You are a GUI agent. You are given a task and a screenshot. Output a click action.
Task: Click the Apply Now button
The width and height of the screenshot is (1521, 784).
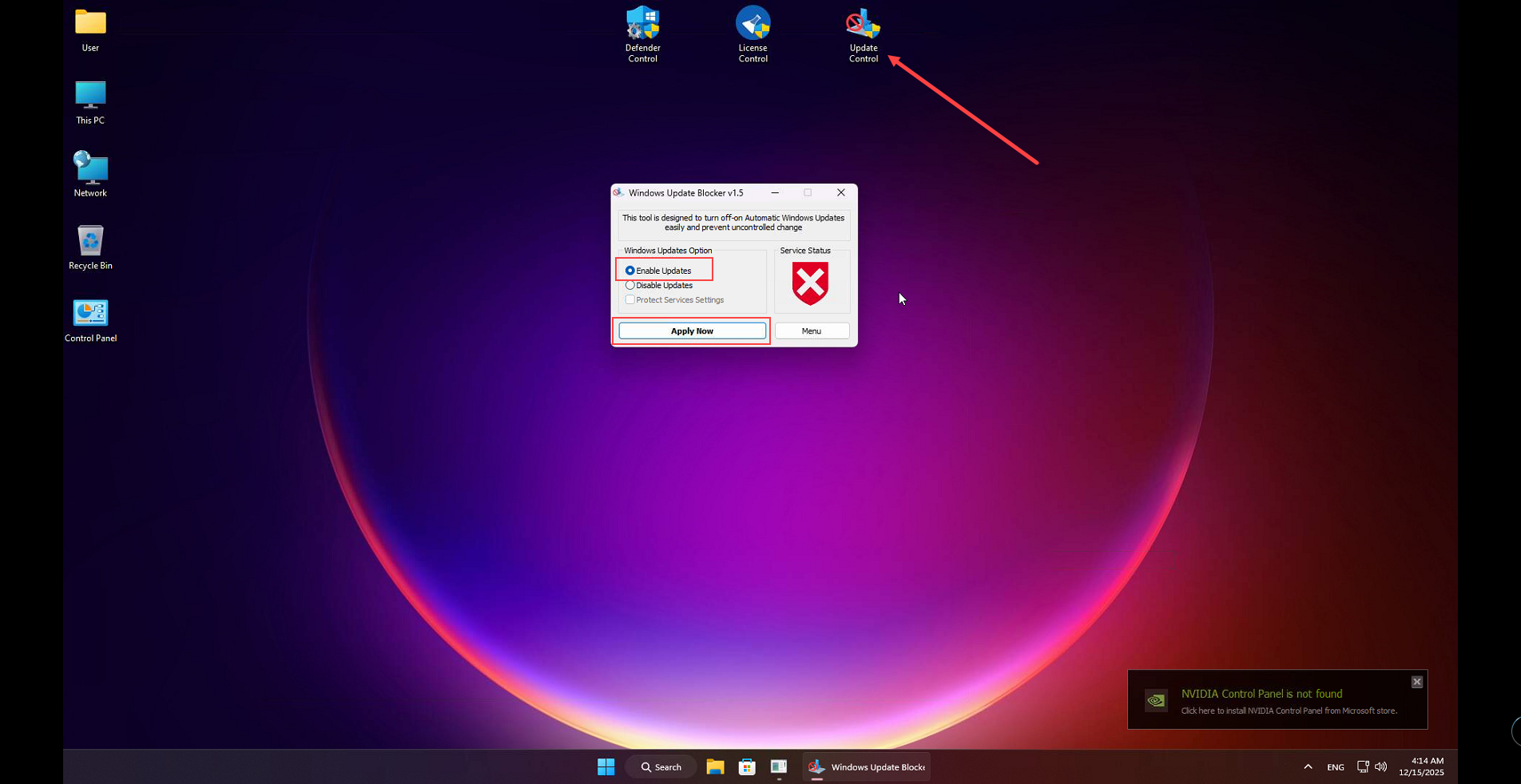692,331
